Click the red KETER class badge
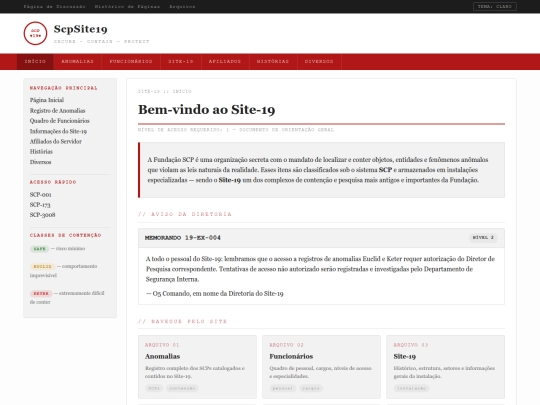 click(41, 293)
